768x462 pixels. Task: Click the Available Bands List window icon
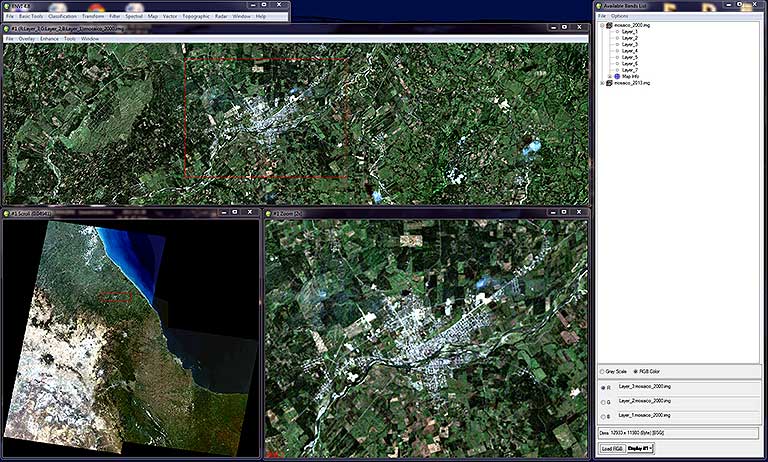[x=600, y=6]
